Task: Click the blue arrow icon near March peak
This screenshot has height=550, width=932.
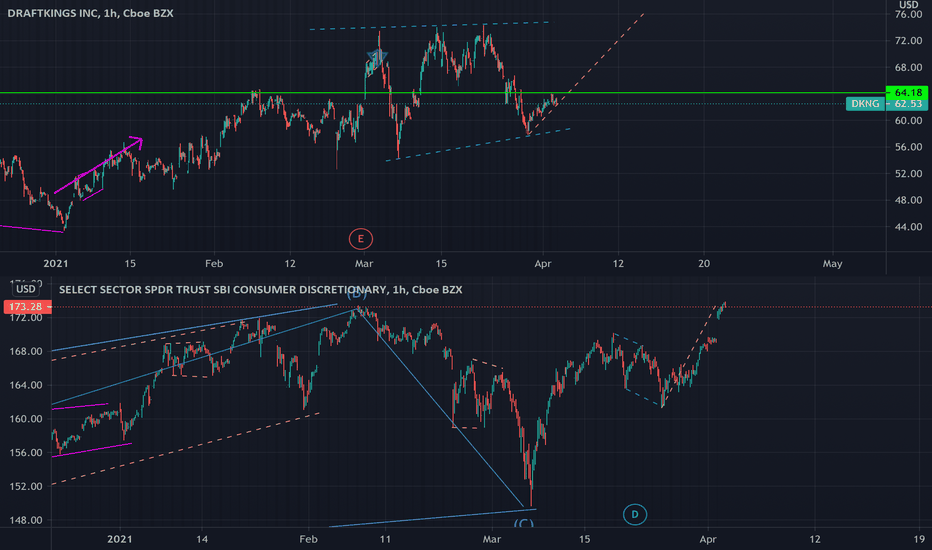Action: point(377,58)
